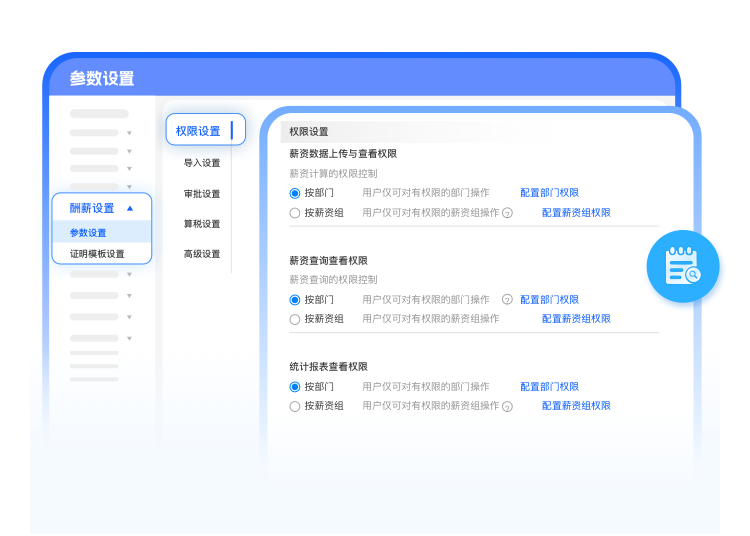Image resolution: width=750 pixels, height=536 pixels.
Task: Click 配置部门权限 link in 薪资数据上传与查看权限
Action: (x=549, y=193)
